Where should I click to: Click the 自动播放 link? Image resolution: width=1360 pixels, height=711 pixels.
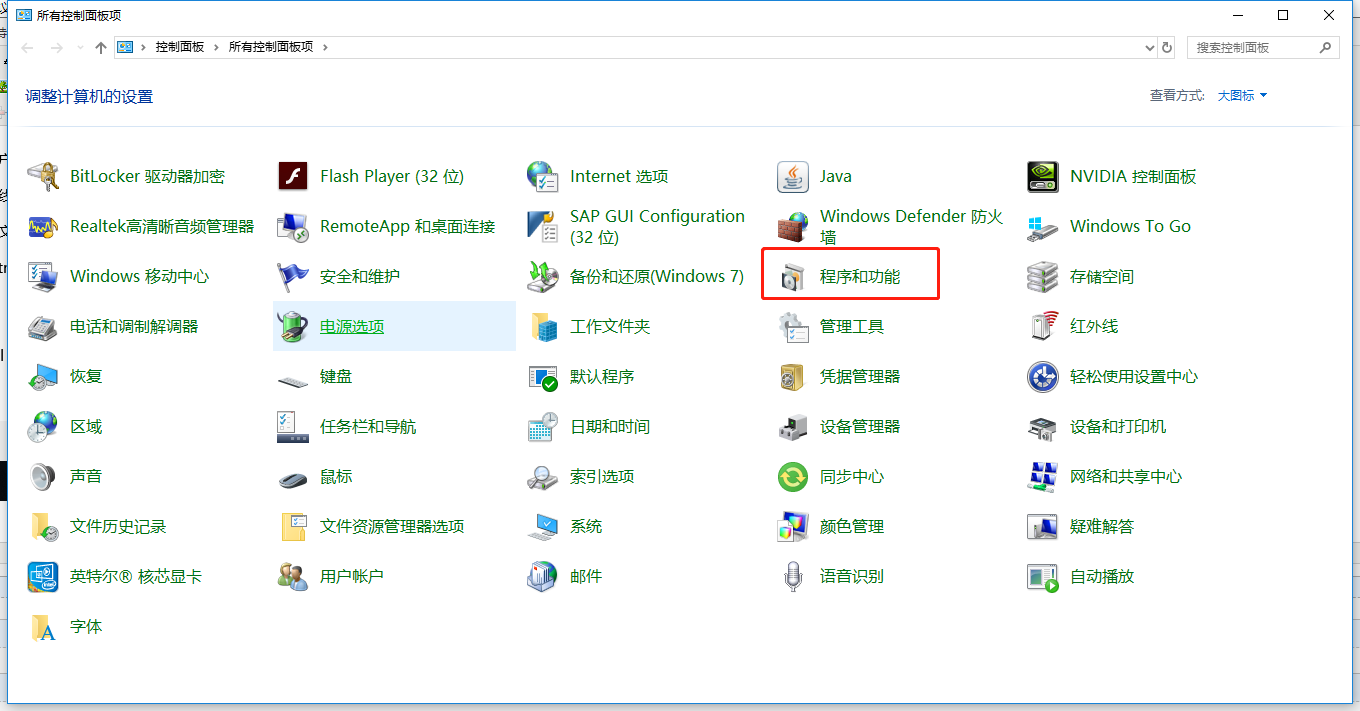(1102, 577)
